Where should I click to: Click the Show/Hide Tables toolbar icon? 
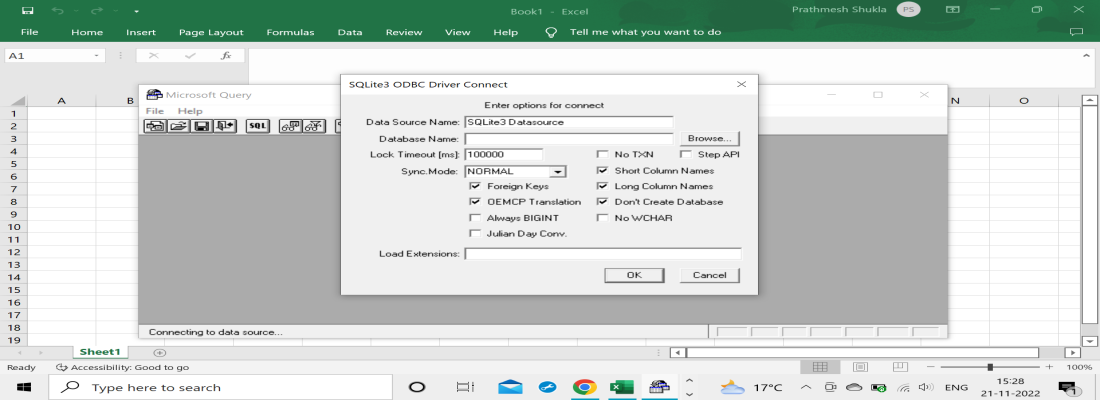tap(290, 126)
